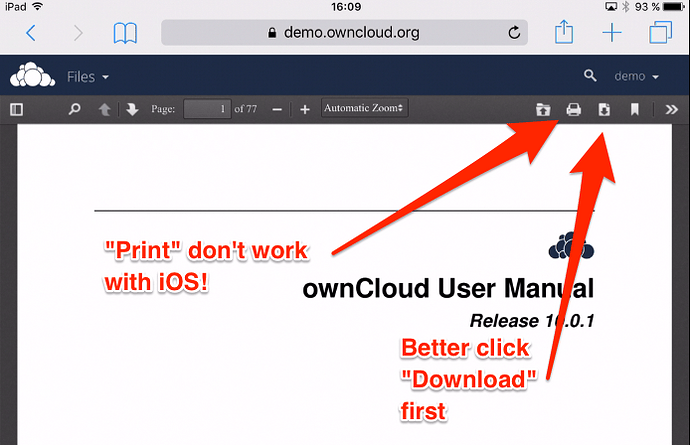
Task: Click the Print icon in PDF toolbar
Action: (x=573, y=109)
